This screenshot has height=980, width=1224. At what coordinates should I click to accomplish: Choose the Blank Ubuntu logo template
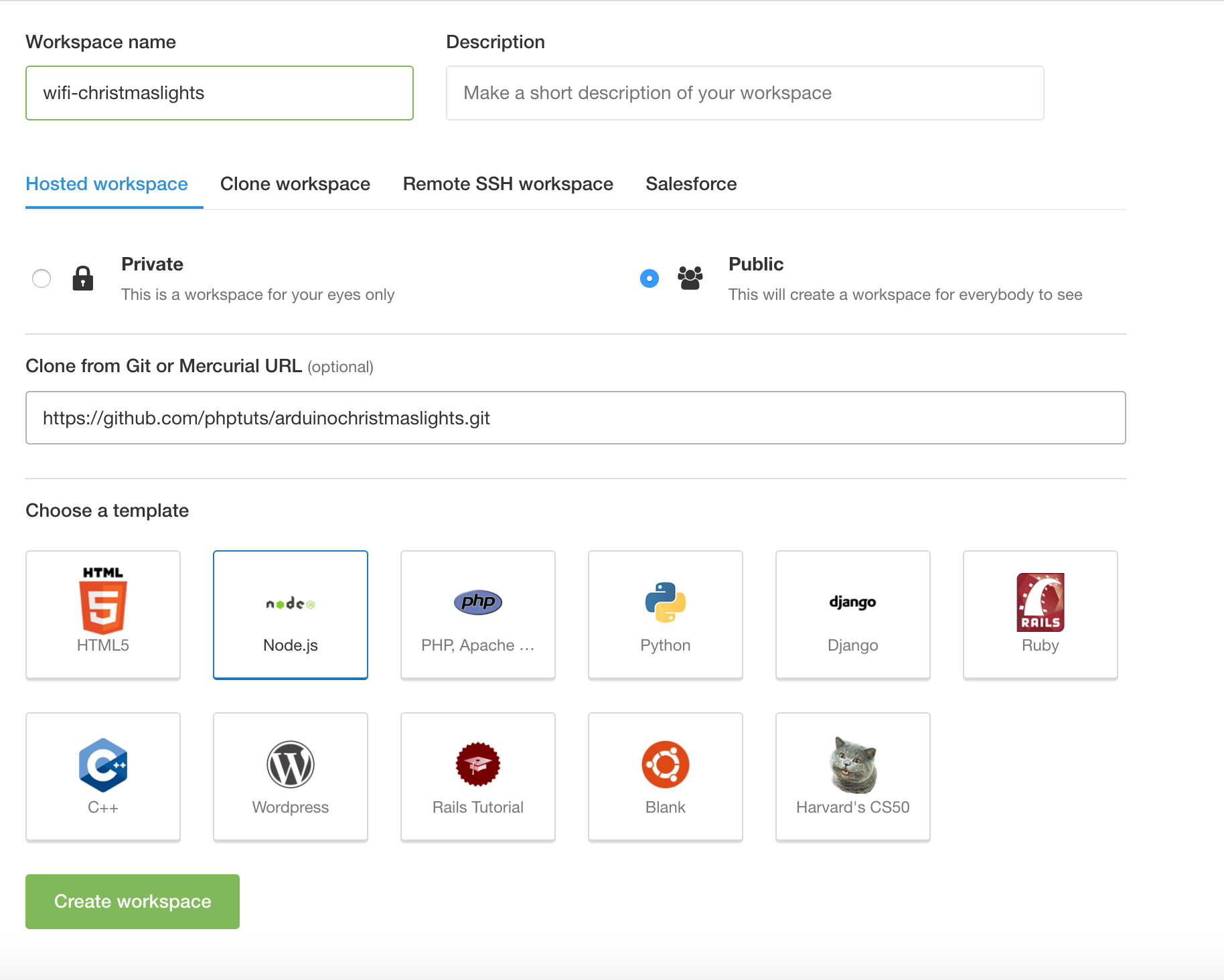click(x=666, y=764)
